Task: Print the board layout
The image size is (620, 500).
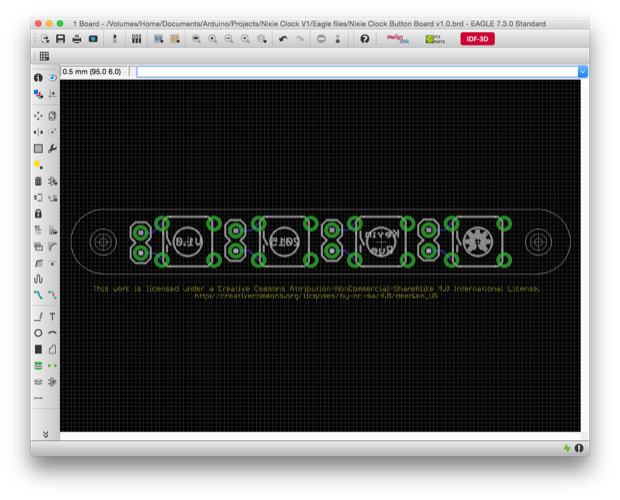Action: [x=77, y=39]
